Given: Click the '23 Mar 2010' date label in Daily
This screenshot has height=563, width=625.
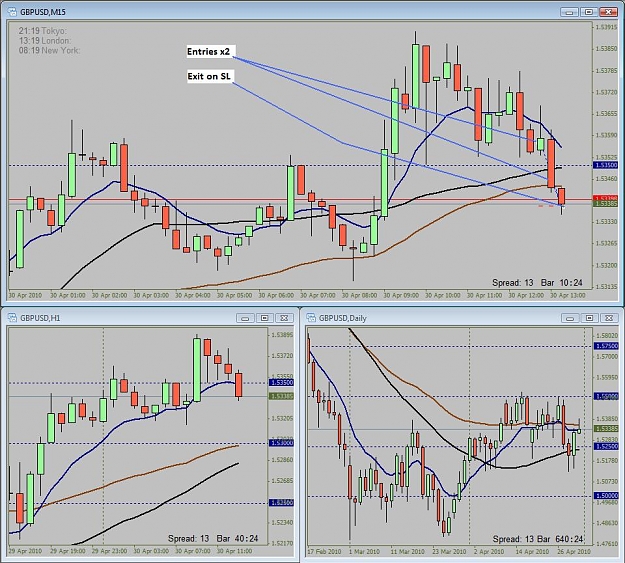Looking at the screenshot, I should [x=449, y=552].
